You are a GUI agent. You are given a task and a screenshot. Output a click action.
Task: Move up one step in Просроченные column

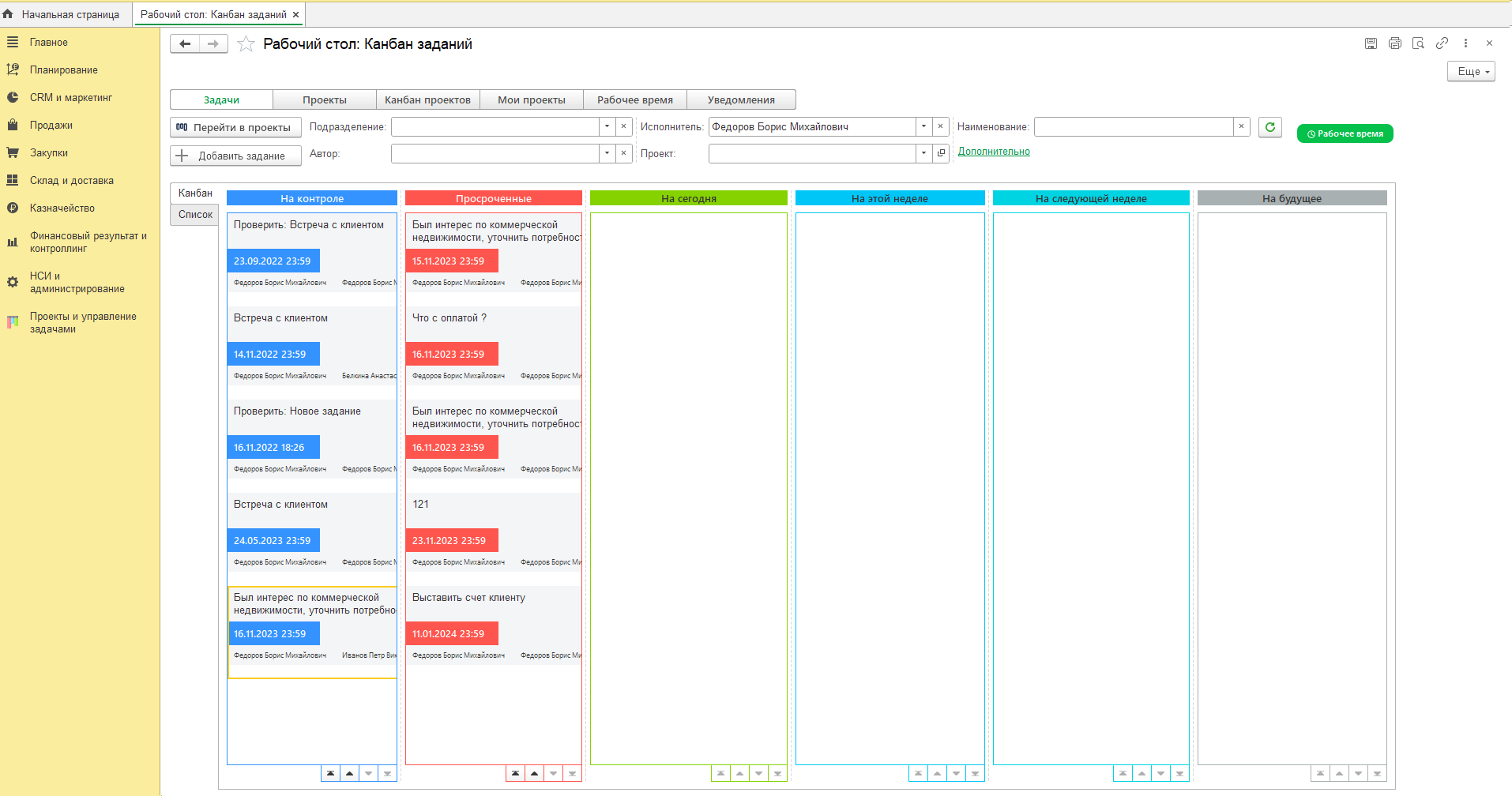[x=535, y=774]
